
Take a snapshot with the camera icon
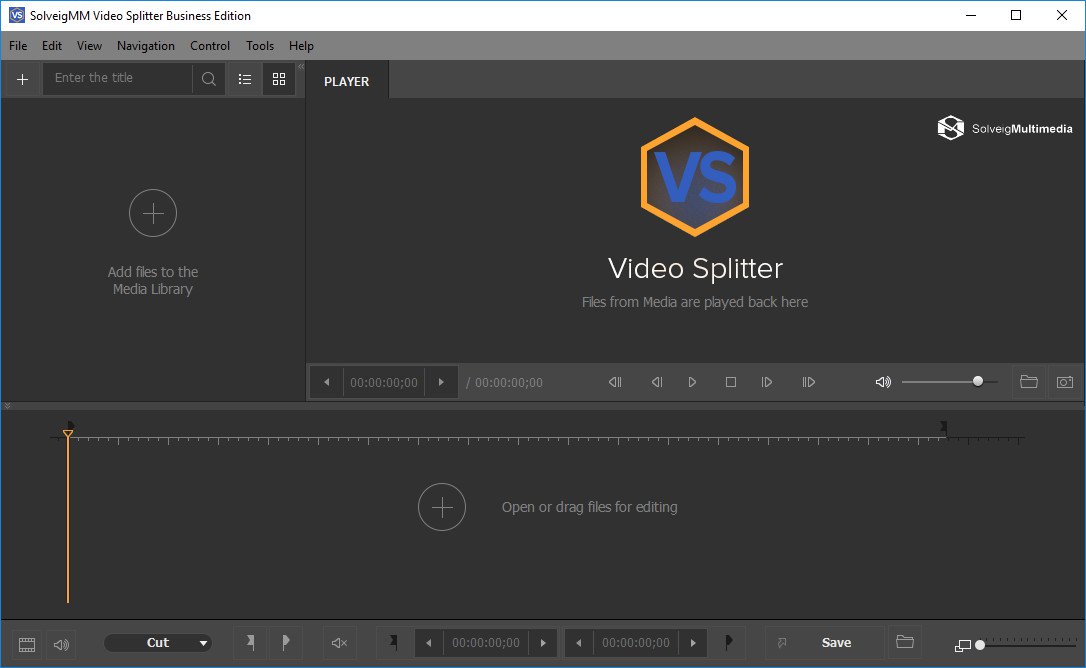[x=1065, y=382]
